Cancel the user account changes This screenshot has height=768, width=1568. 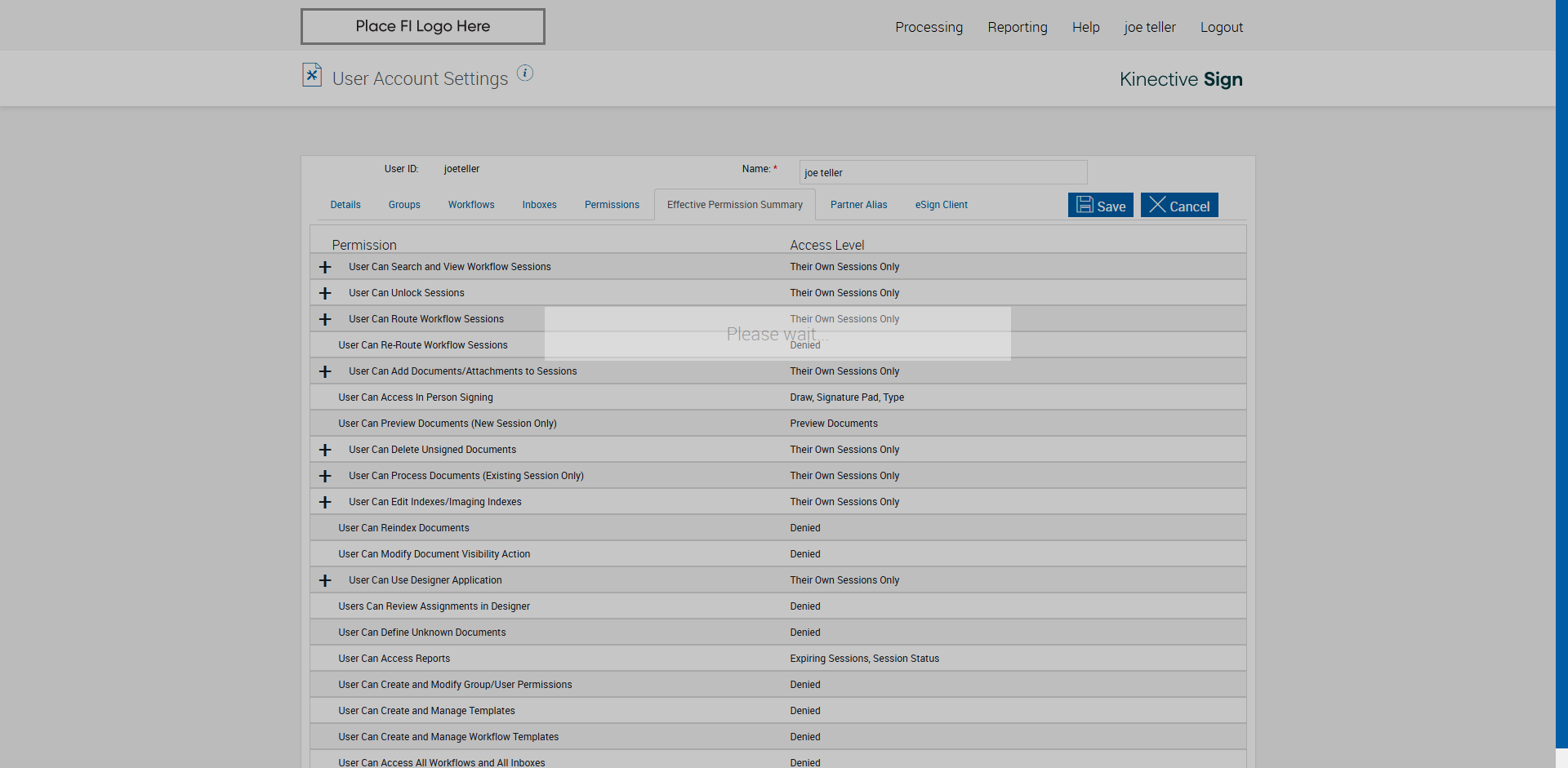tap(1179, 206)
